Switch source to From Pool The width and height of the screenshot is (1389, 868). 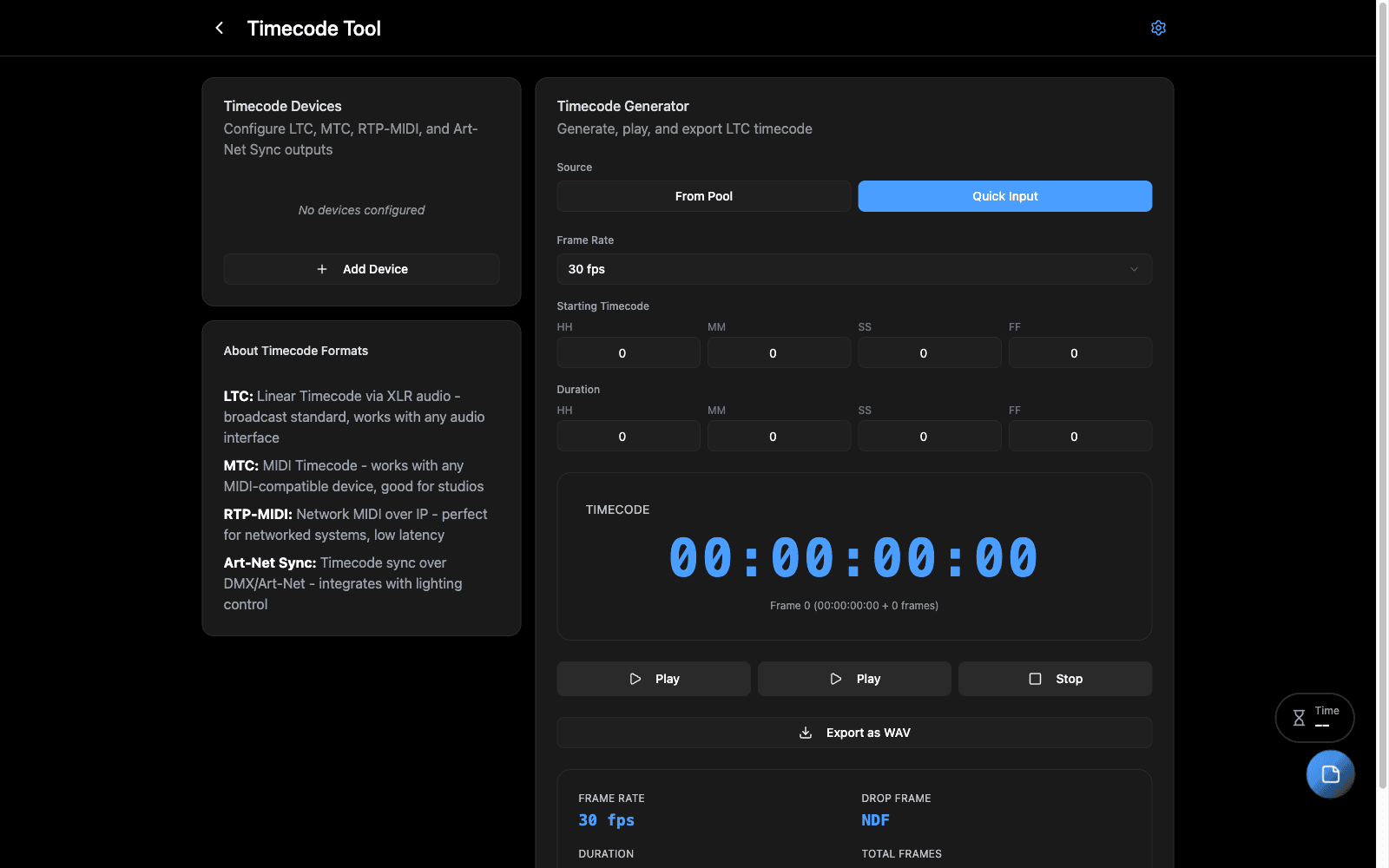click(x=704, y=196)
